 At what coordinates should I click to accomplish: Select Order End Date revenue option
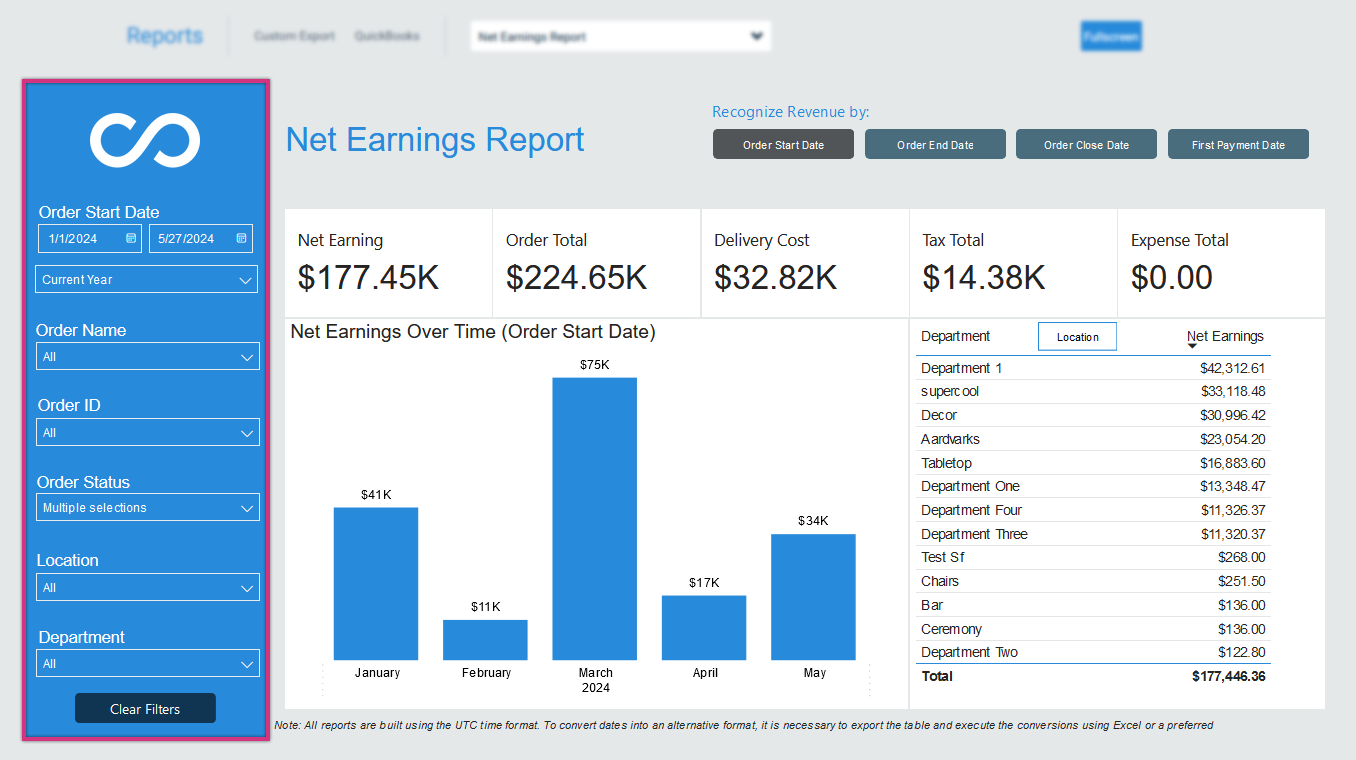(935, 145)
